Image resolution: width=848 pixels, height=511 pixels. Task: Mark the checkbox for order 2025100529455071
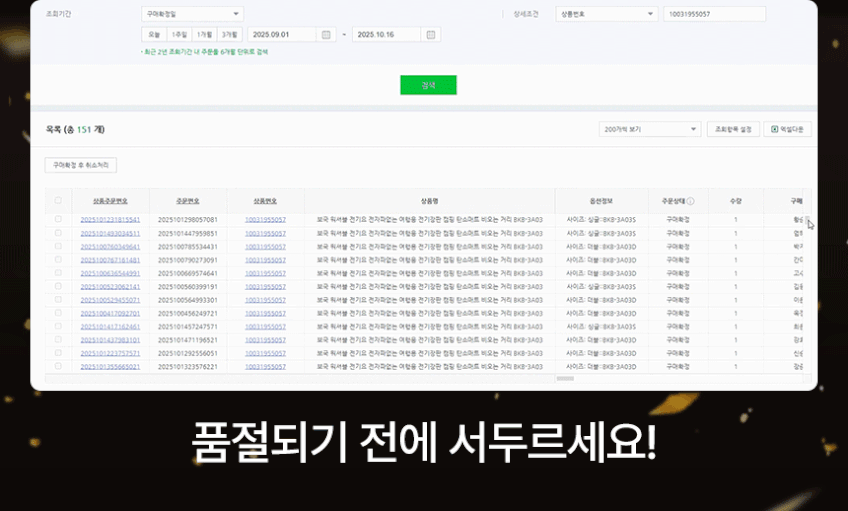click(58, 299)
